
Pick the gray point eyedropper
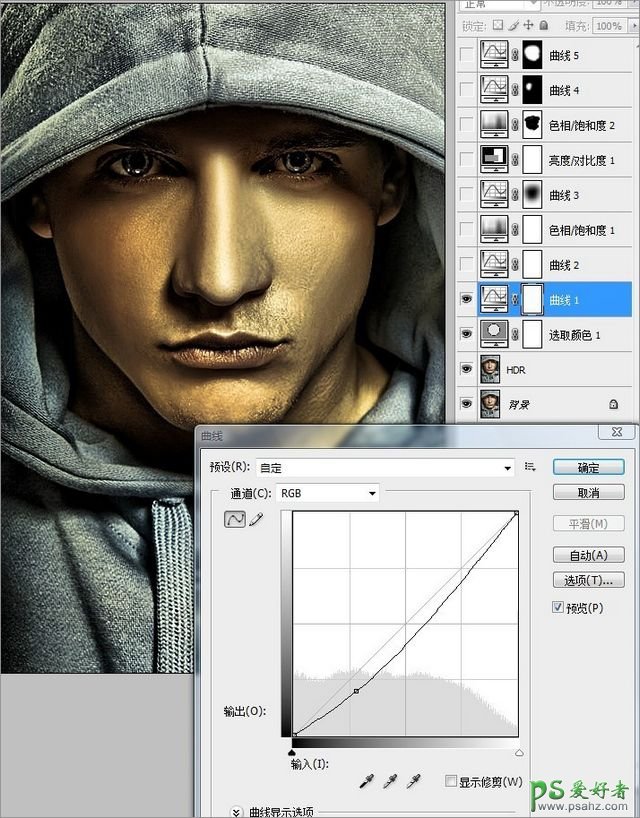(x=389, y=780)
